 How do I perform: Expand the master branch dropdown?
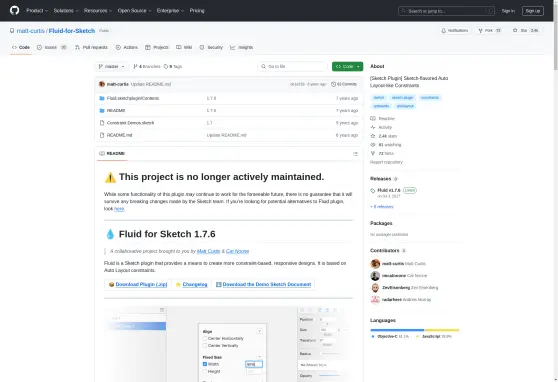point(111,67)
